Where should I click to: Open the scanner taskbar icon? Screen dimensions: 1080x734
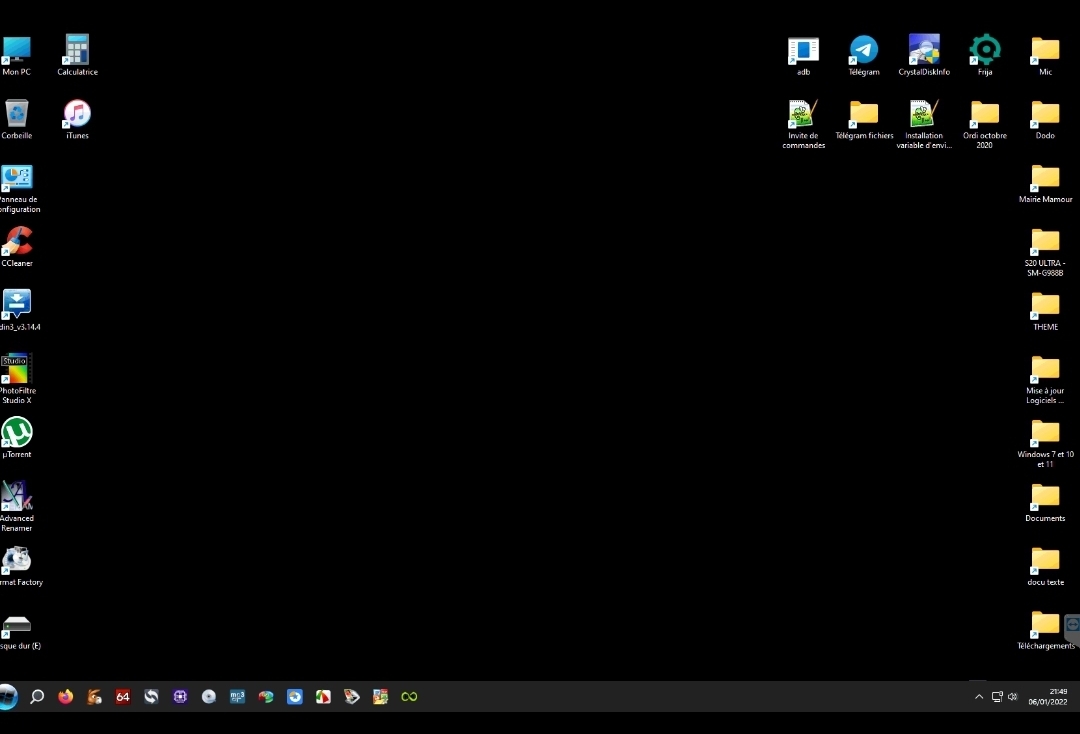click(x=352, y=697)
